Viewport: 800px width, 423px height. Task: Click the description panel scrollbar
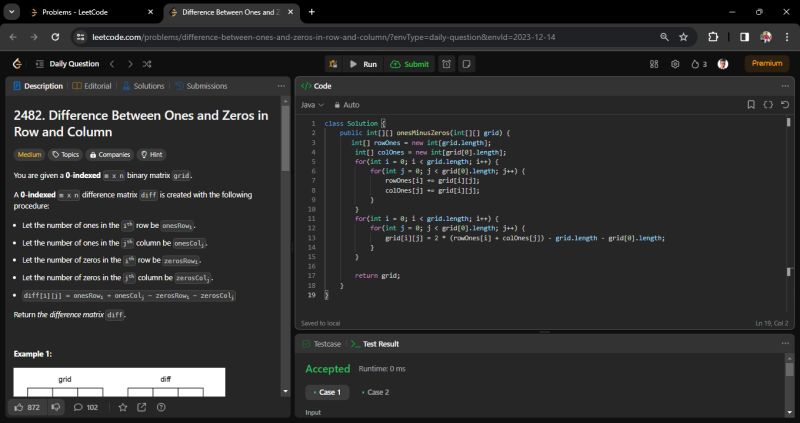click(x=285, y=138)
